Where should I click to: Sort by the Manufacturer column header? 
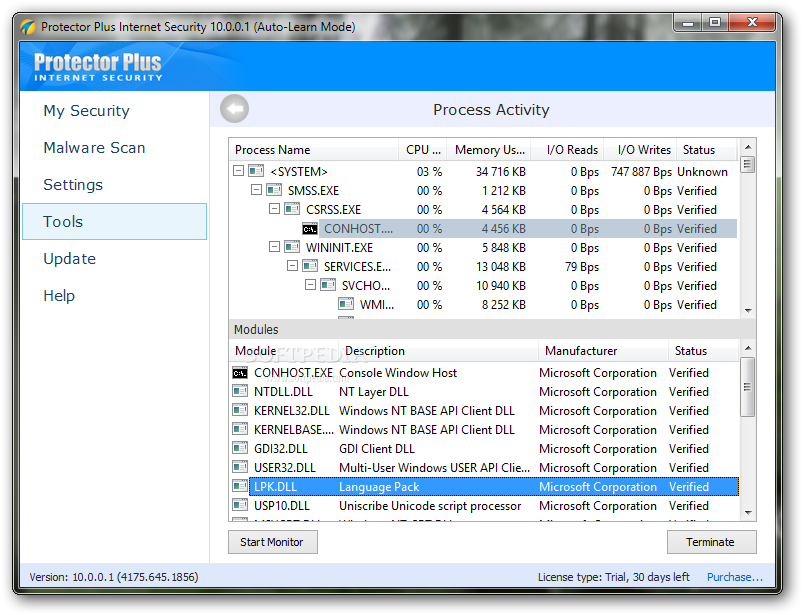603,351
